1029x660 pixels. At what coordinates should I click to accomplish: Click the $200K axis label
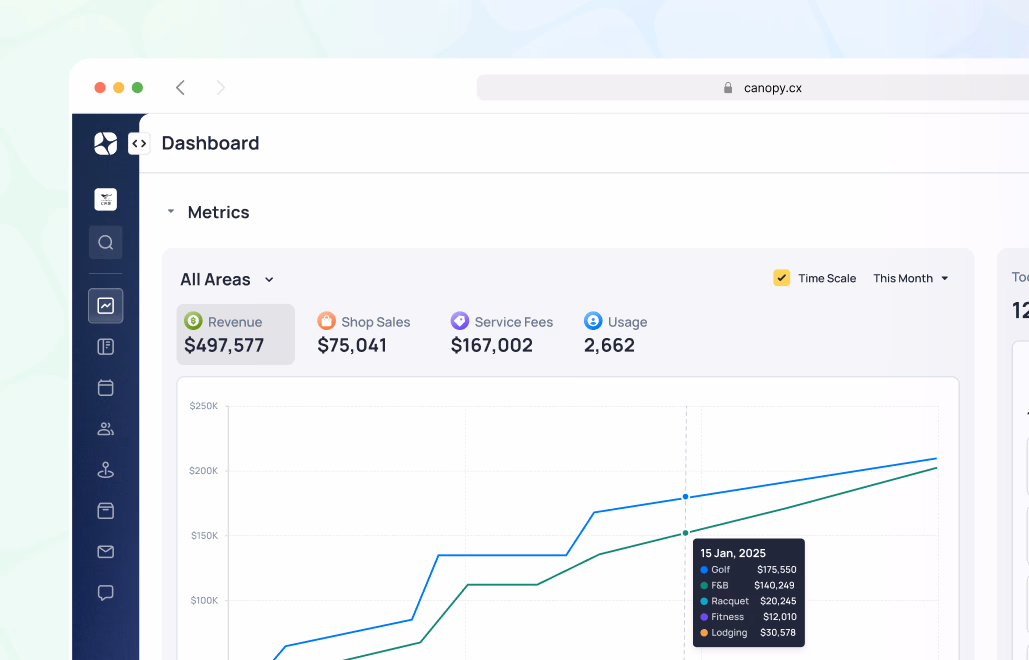[203, 470]
